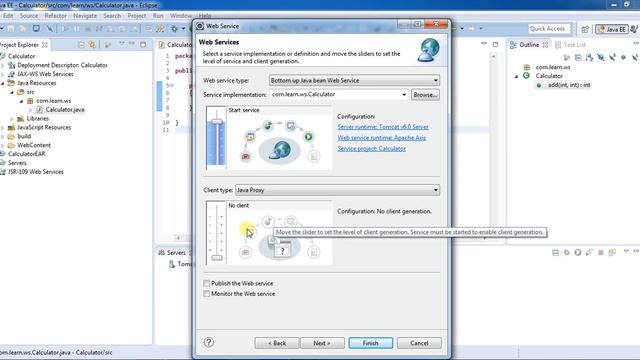Maximize the Project Explorer view
Screen dimensions: 640x360
[x=143, y=44]
